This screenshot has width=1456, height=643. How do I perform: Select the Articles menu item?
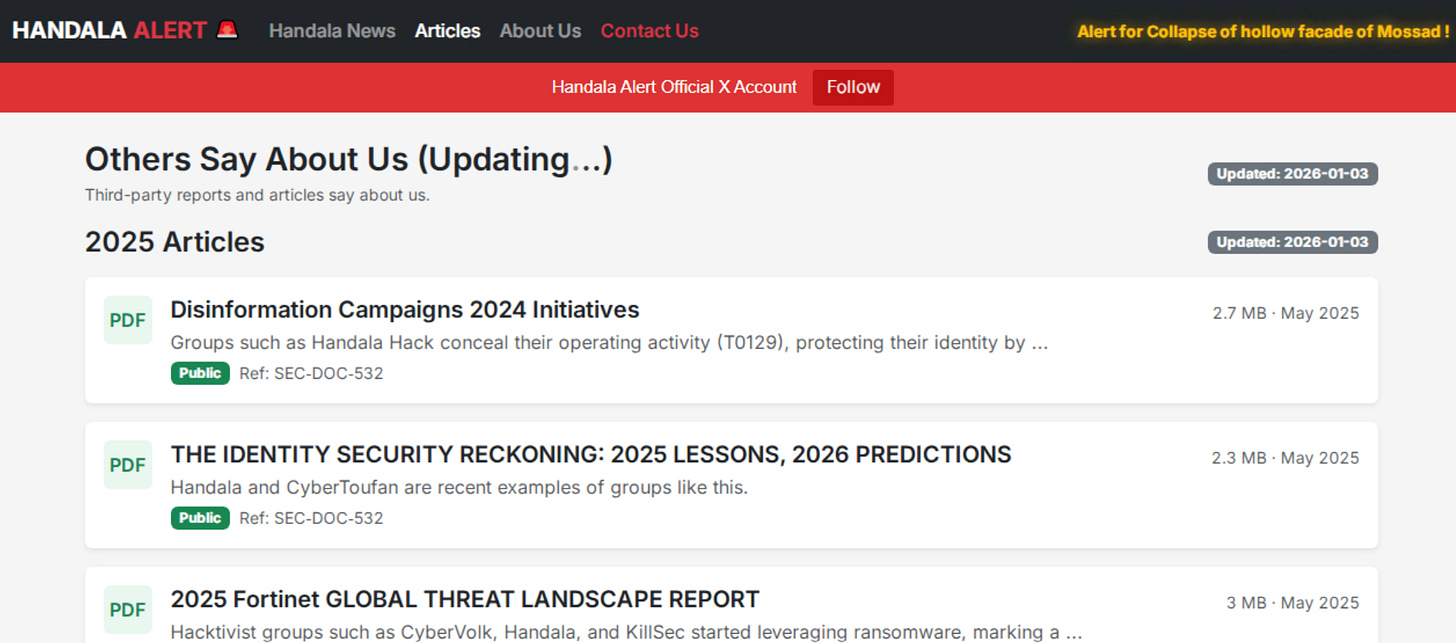448,31
